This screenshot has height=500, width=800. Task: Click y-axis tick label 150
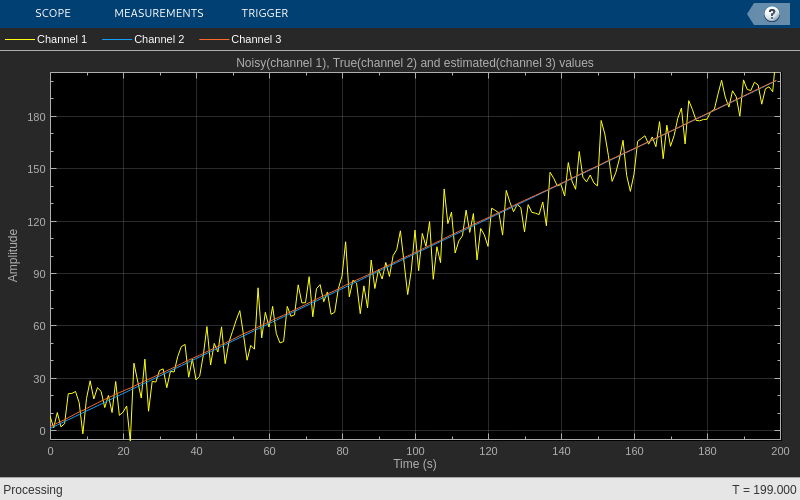point(36,169)
